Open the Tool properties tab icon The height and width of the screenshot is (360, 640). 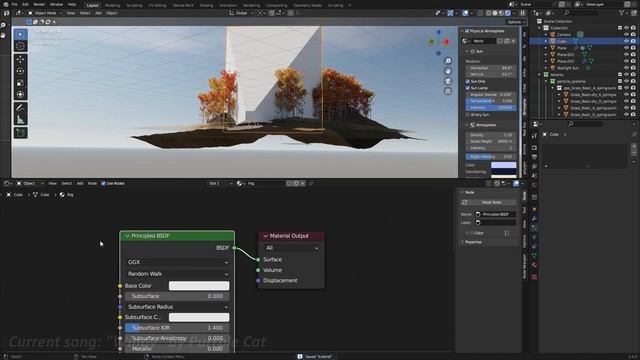click(x=534, y=136)
